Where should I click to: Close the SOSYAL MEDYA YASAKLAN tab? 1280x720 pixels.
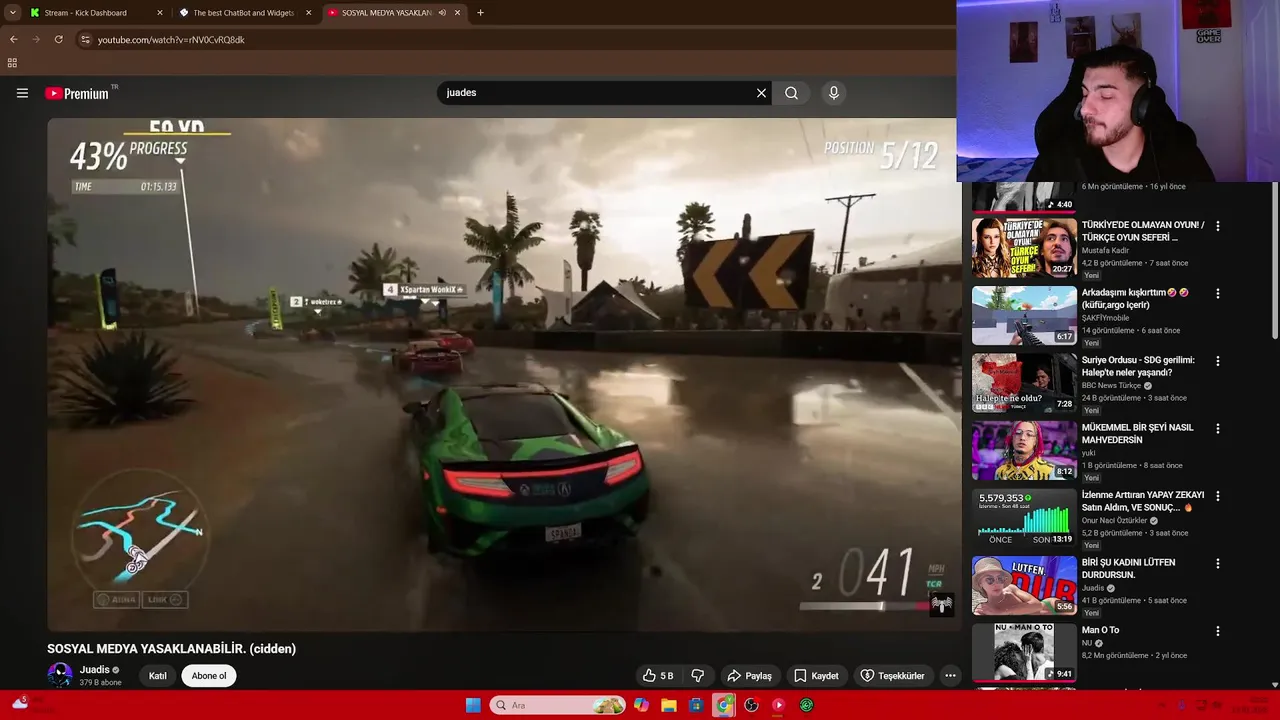click(458, 13)
